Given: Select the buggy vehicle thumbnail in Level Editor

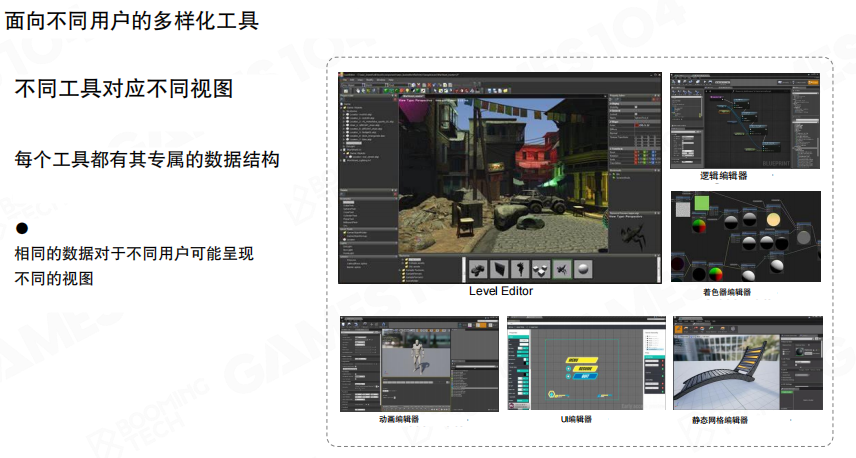Looking at the screenshot, I should (x=477, y=269).
